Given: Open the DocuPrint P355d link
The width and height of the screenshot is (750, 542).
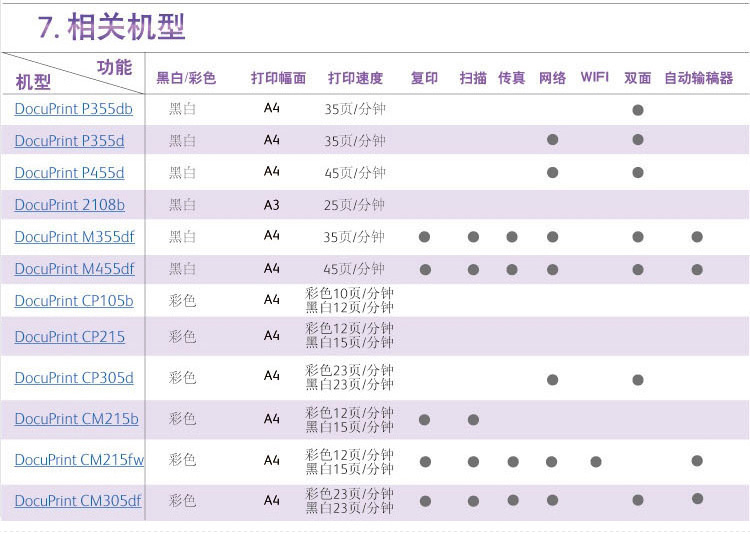Looking at the screenshot, I should [69, 141].
